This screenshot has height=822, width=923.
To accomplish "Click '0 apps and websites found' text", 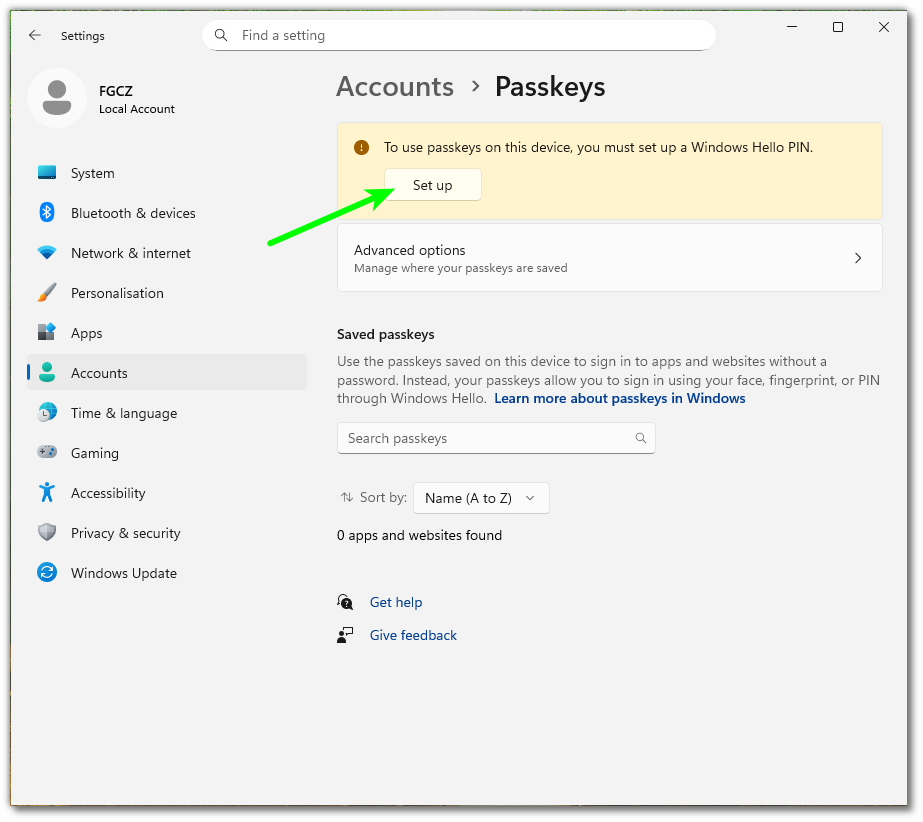I will click(419, 535).
